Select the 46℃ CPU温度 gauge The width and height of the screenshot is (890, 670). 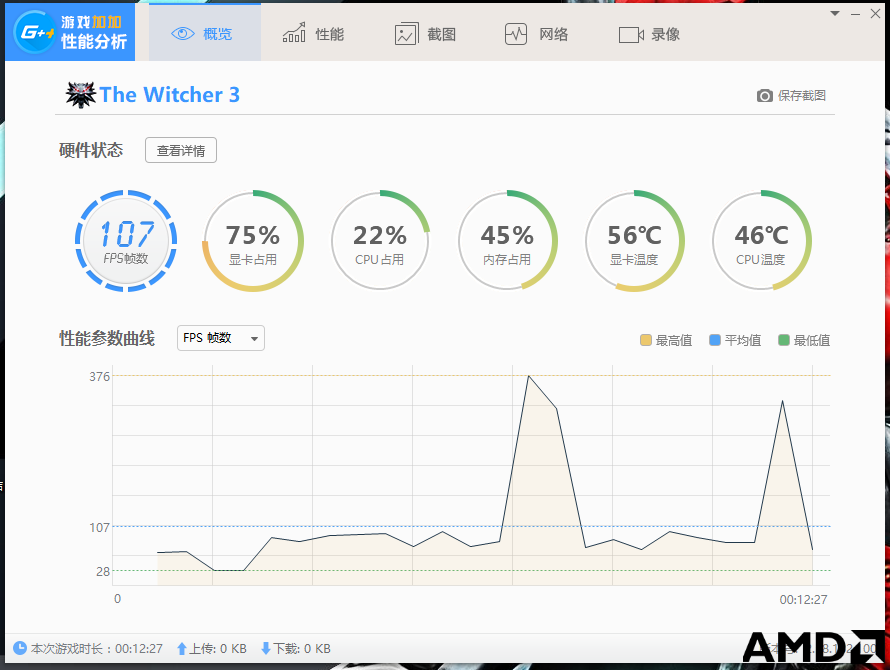pos(762,241)
